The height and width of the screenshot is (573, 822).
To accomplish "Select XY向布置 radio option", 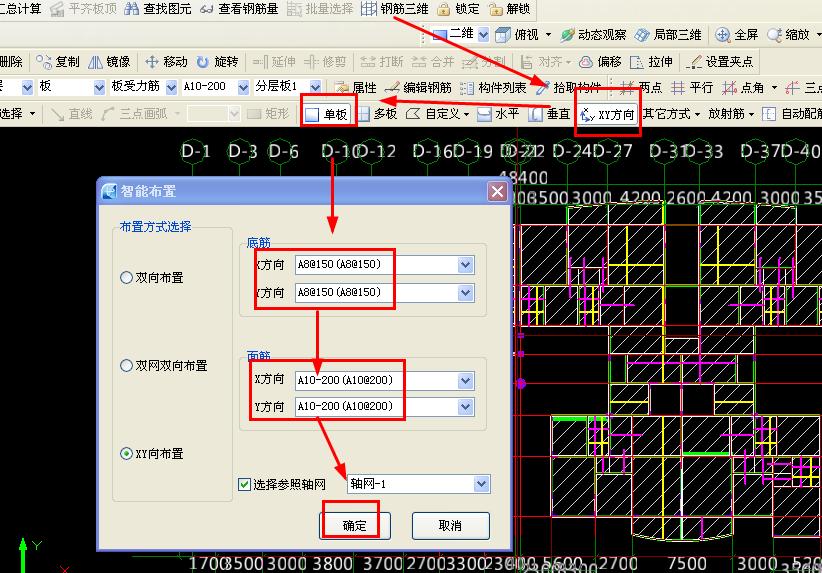I will click(152, 453).
